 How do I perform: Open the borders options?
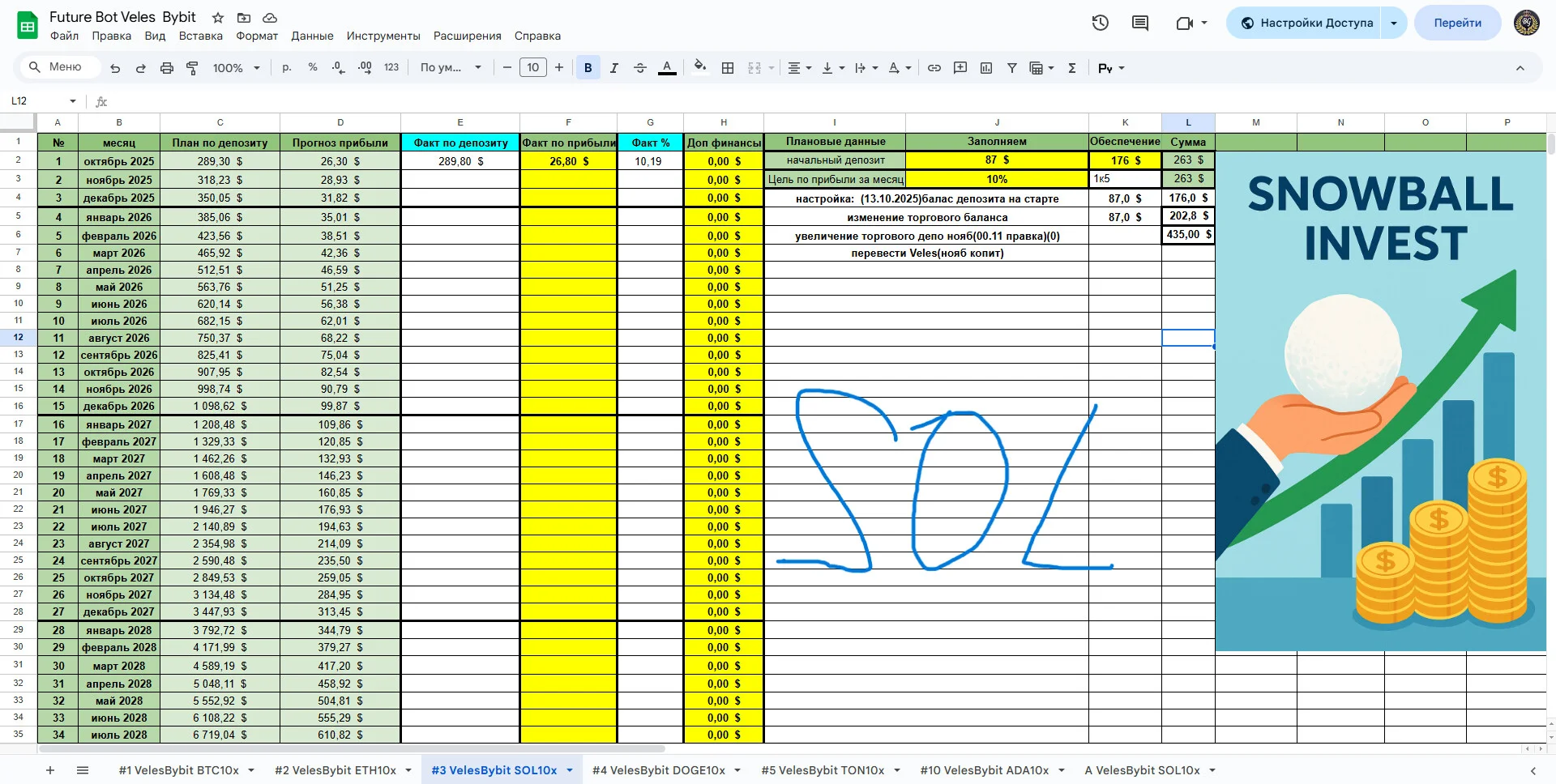(x=728, y=68)
